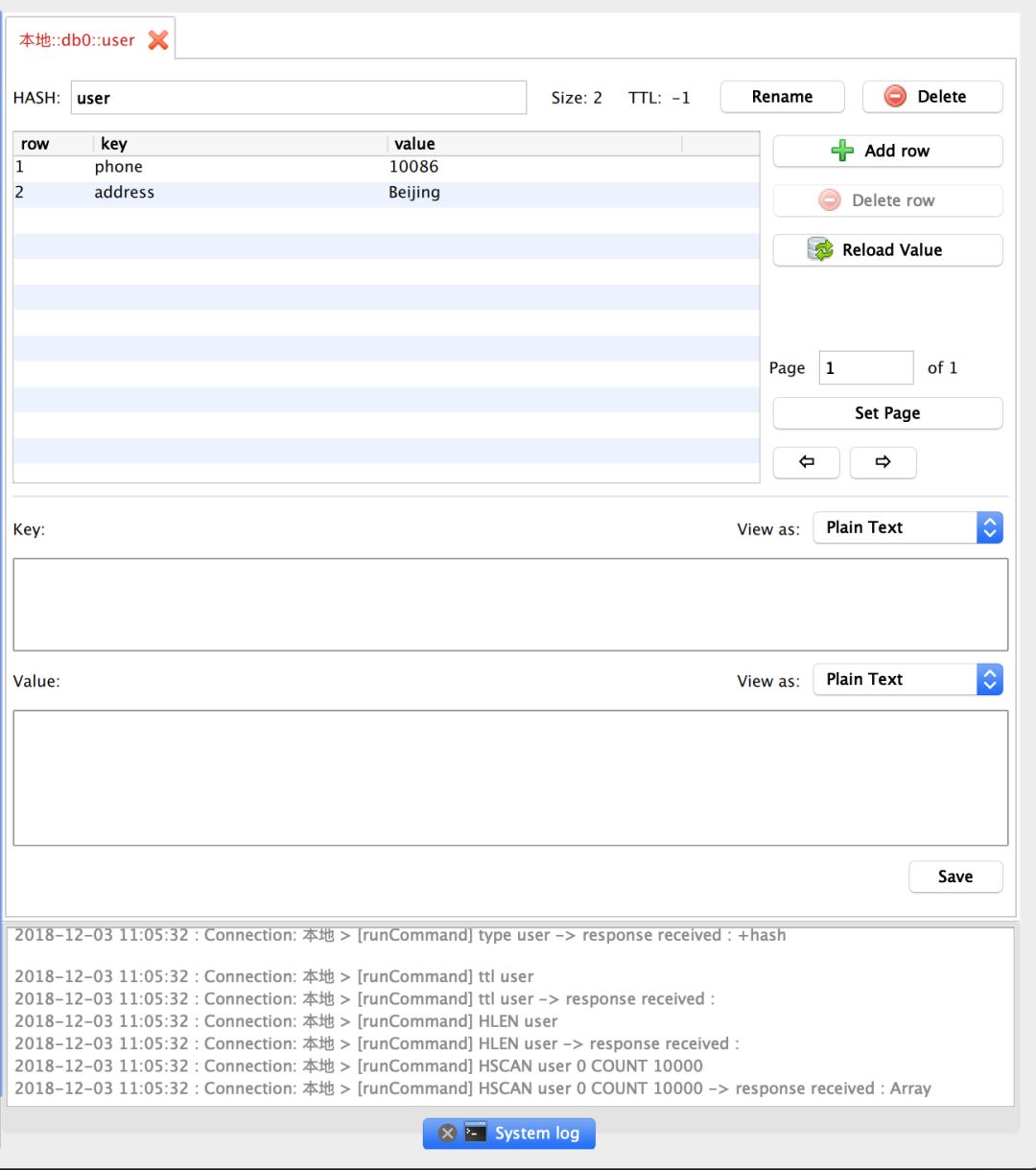Toggle the System log panel button
Screen dimensions: 1036x1170
(x=509, y=1134)
